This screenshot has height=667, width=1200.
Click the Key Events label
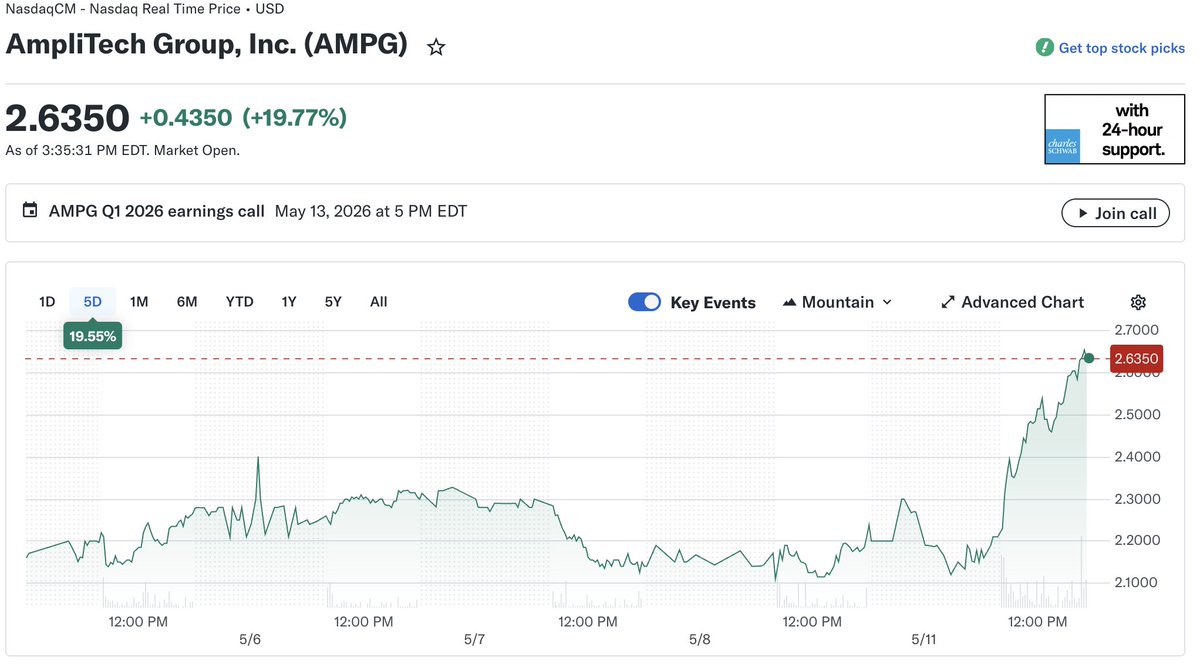click(713, 302)
